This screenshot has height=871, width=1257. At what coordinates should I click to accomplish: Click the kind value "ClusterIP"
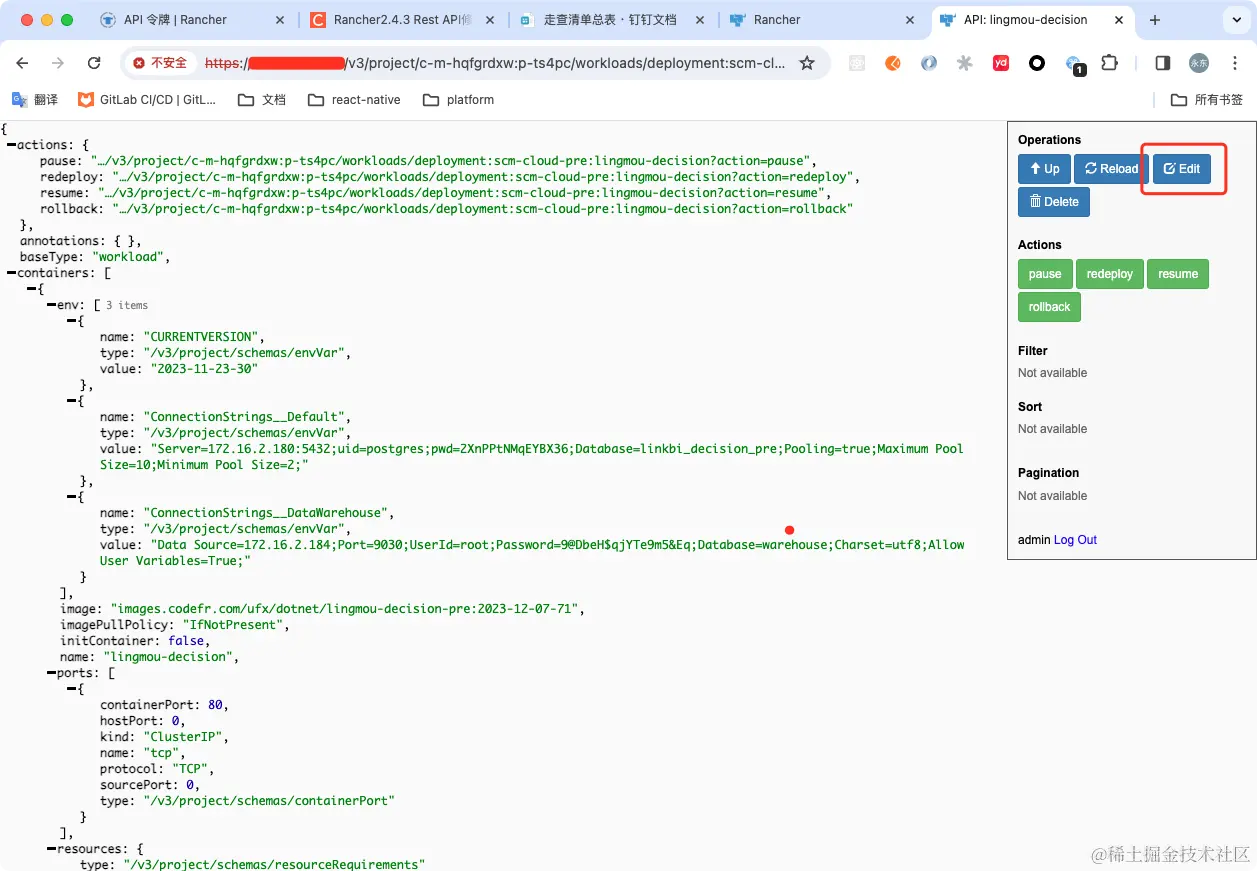tap(184, 737)
